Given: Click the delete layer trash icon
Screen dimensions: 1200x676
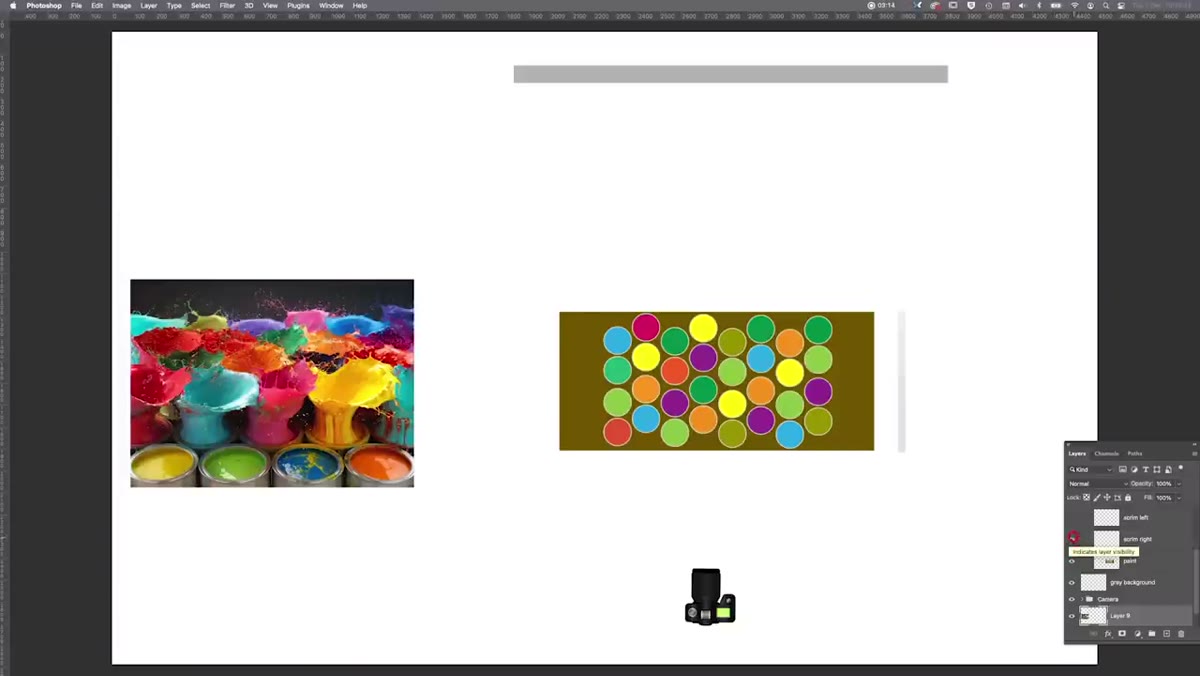Looking at the screenshot, I should (1181, 633).
